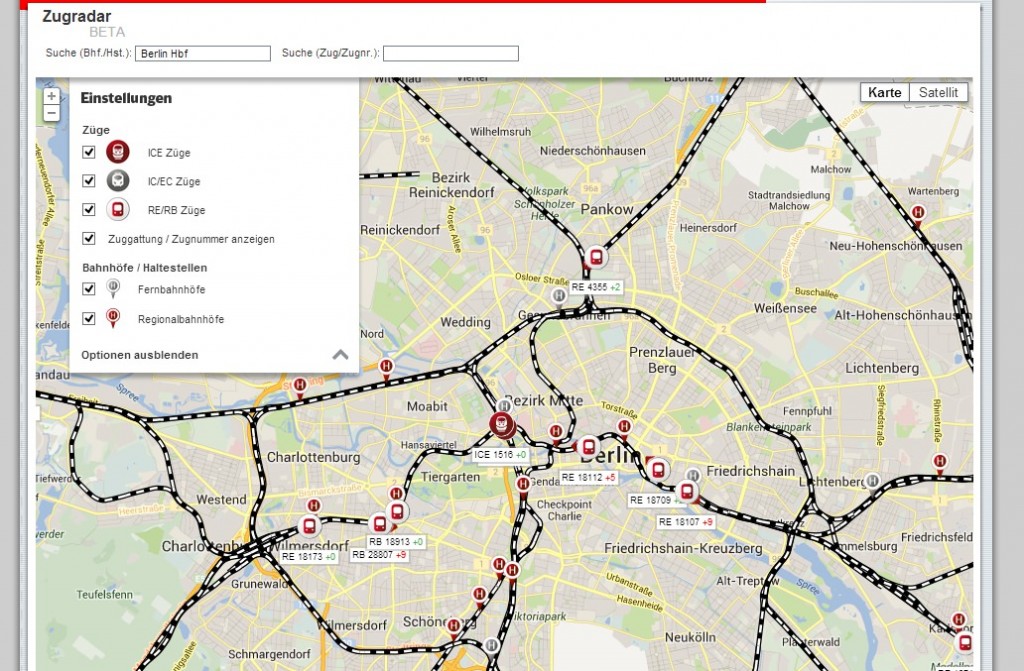Viewport: 1024px width, 671px height.
Task: Click the red station pin near Checkpoint Charlie
Action: point(522,486)
